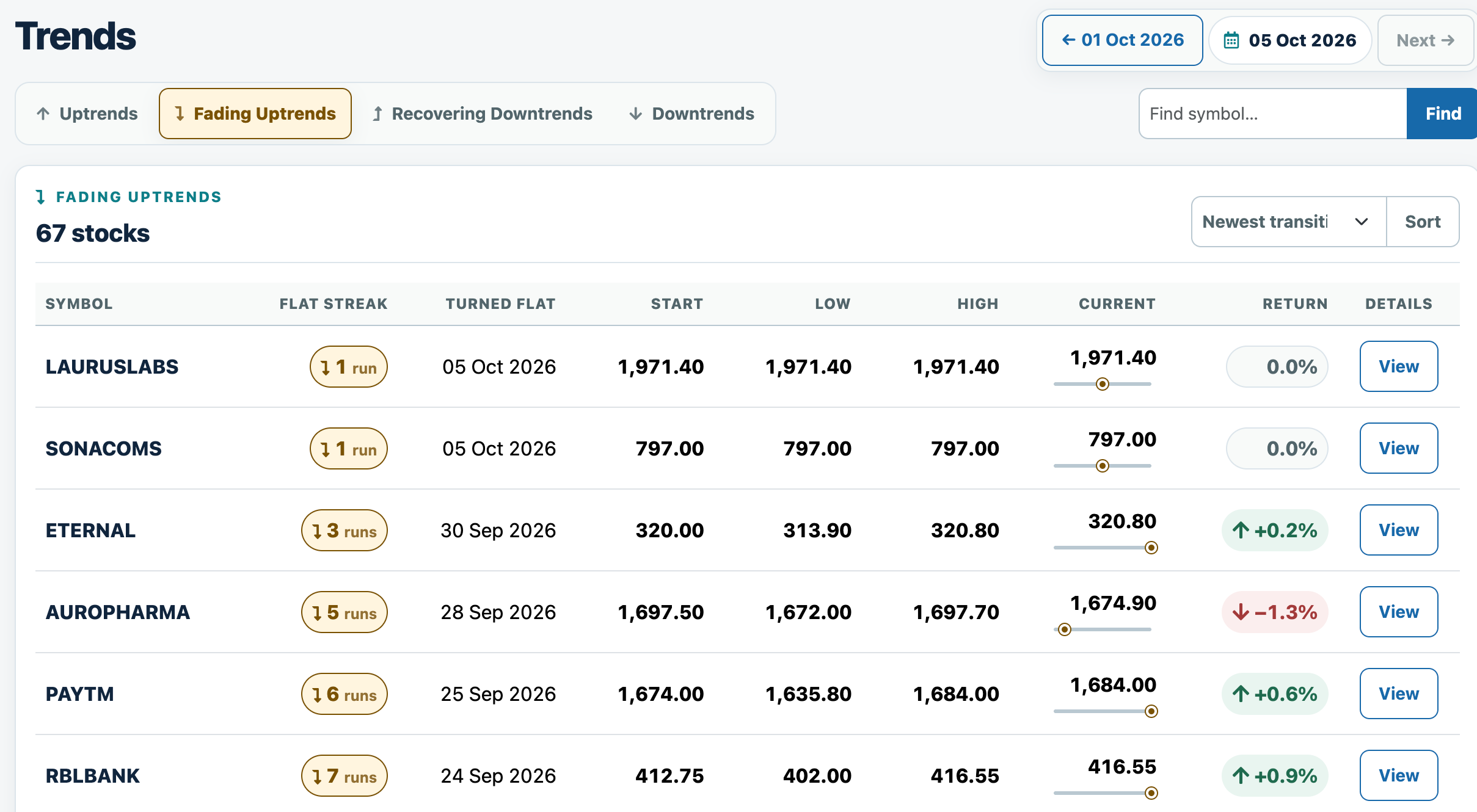Click the CURRENT column header

[x=1117, y=304]
